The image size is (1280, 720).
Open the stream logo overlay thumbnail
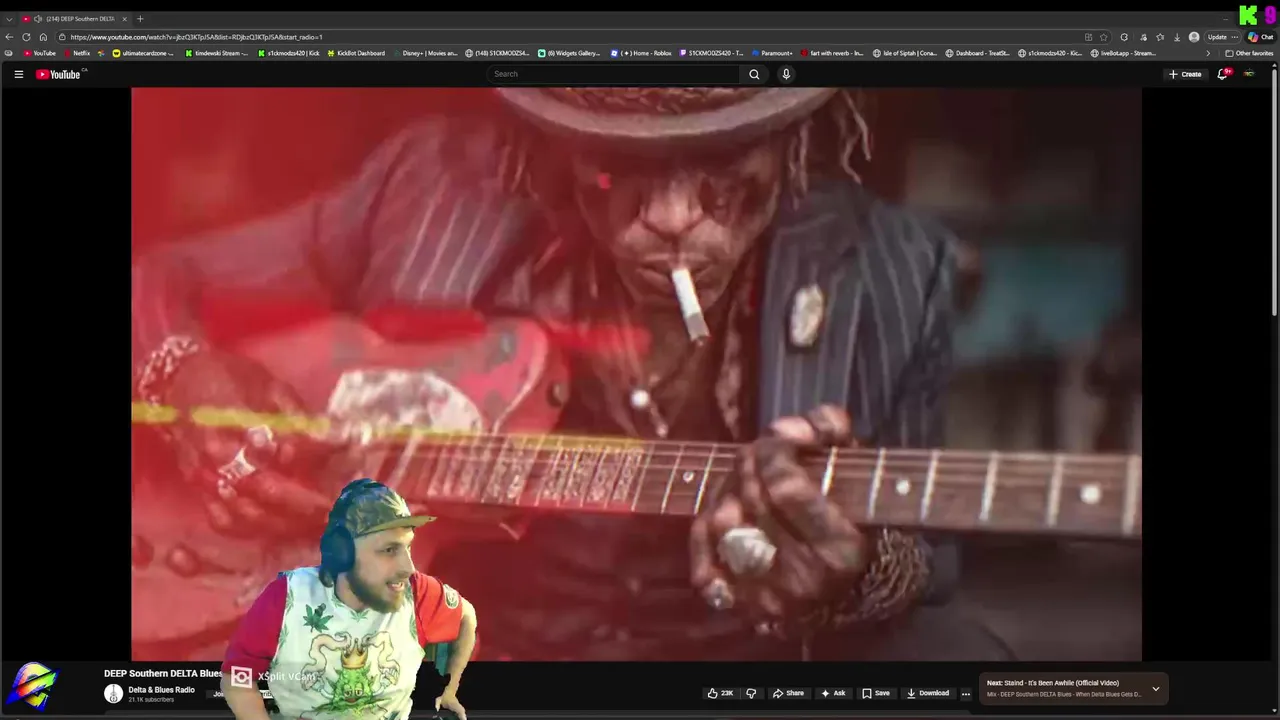tap(32, 686)
